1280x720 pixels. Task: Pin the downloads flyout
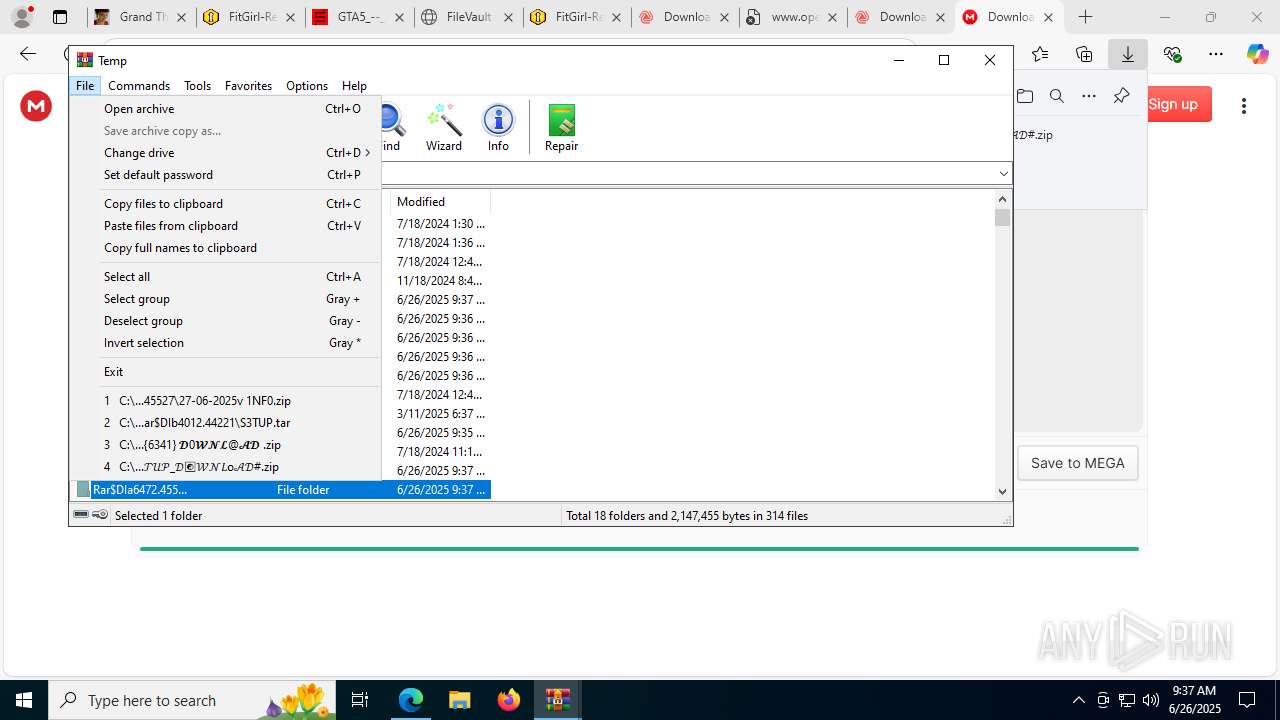point(1121,96)
